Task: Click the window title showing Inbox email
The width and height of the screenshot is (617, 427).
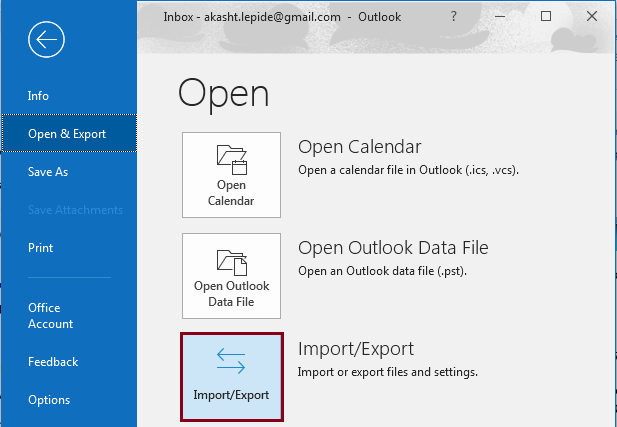Action: pos(282,17)
